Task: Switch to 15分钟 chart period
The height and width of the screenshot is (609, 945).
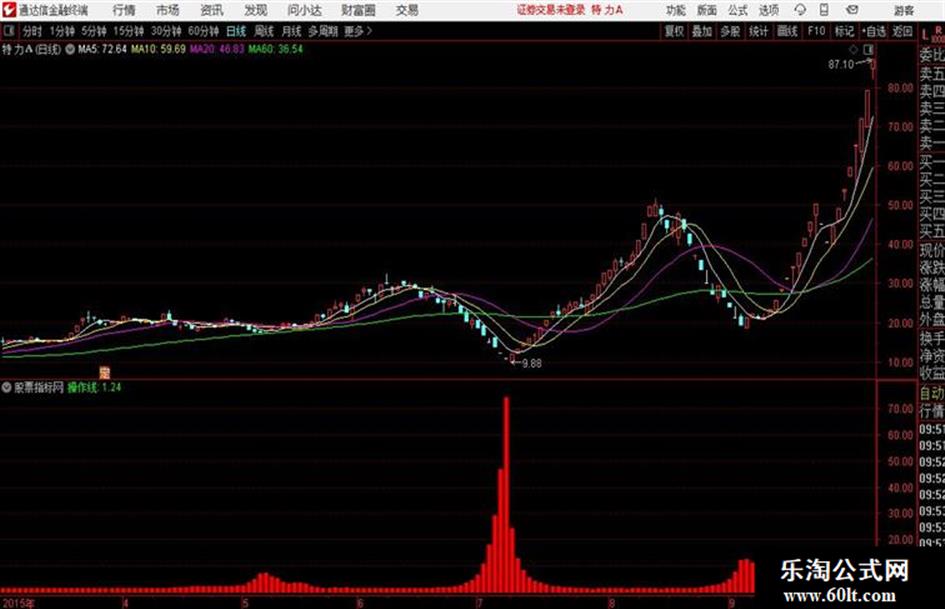Action: tap(129, 31)
